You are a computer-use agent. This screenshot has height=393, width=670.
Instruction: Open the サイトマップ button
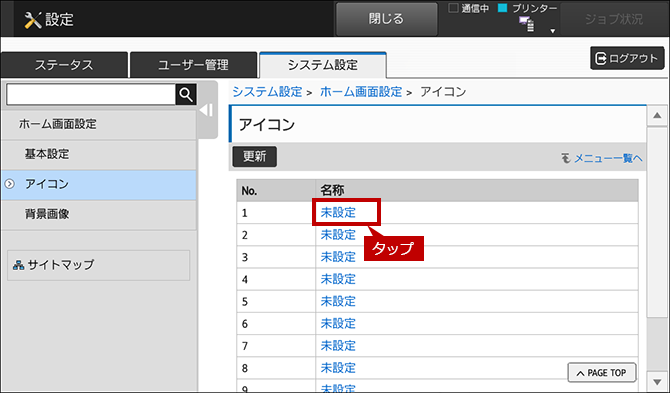click(99, 265)
